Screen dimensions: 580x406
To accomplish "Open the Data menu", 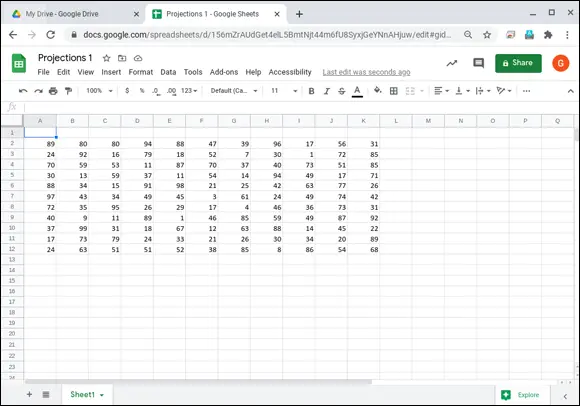I will click(168, 72).
